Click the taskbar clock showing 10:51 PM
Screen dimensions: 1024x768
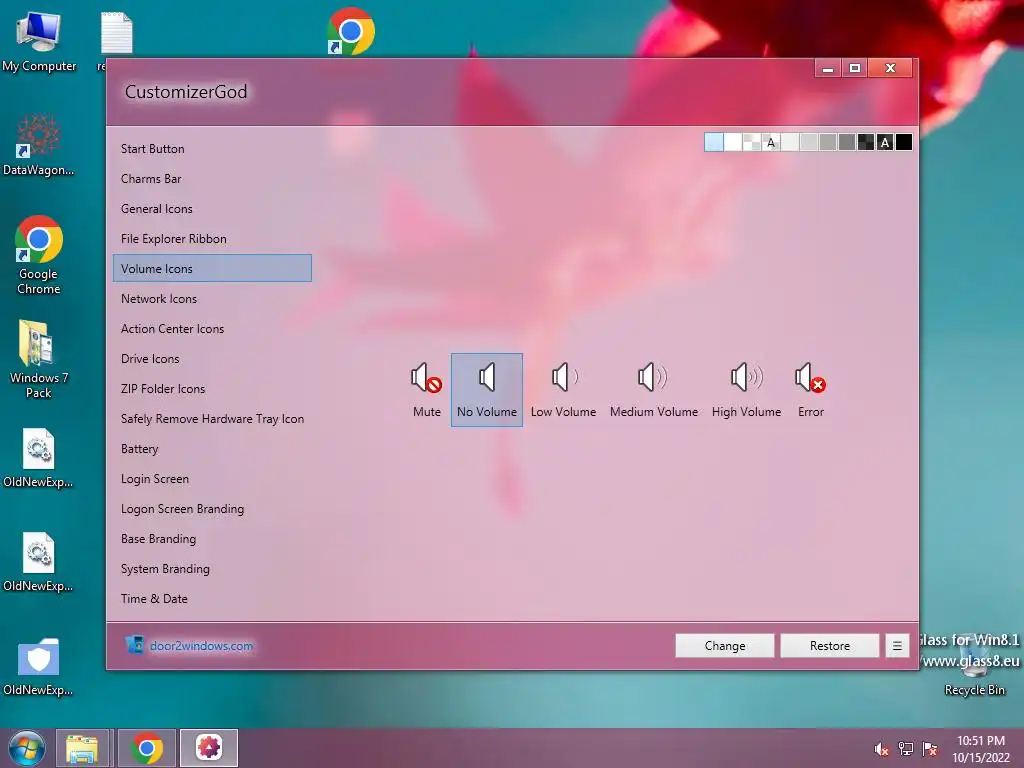coord(981,749)
